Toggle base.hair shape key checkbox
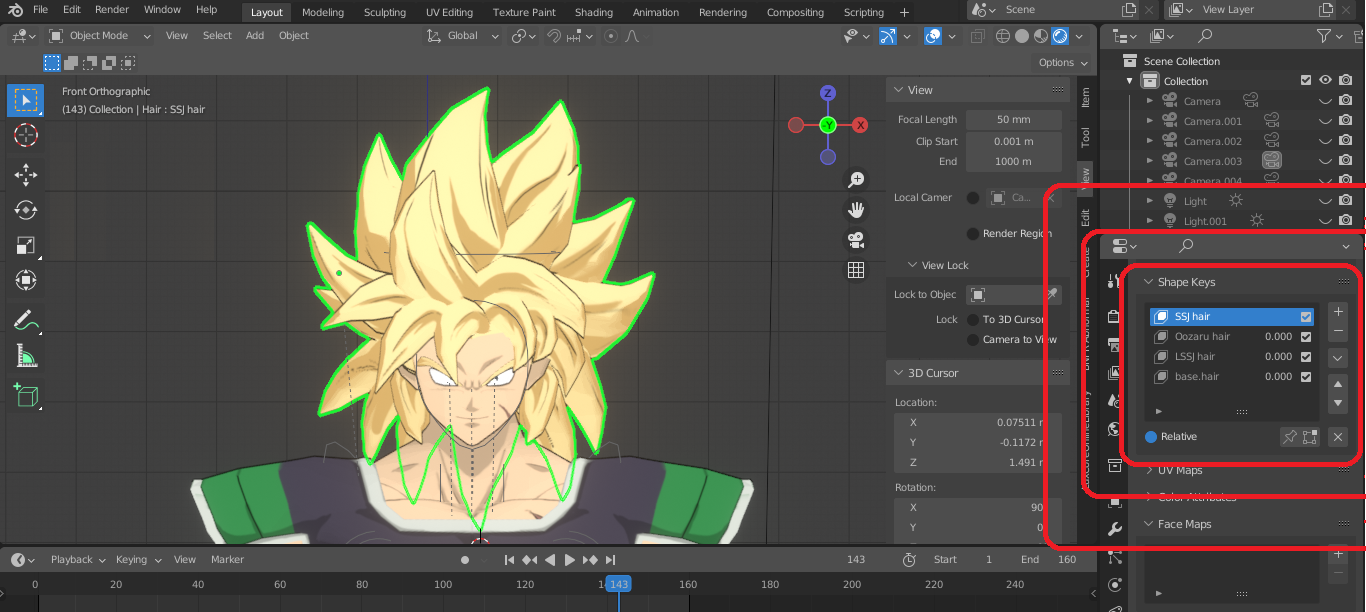 1306,377
